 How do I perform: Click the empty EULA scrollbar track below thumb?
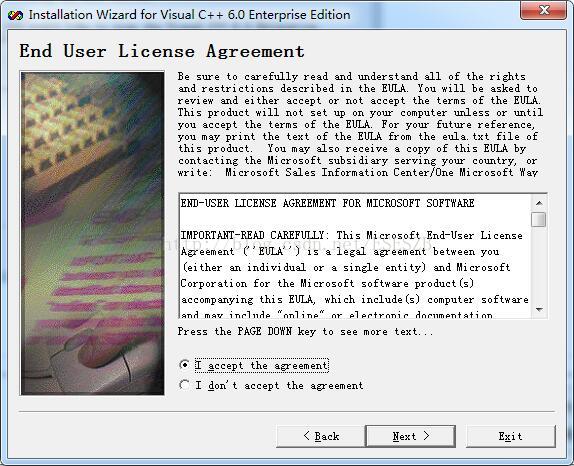pos(538,265)
